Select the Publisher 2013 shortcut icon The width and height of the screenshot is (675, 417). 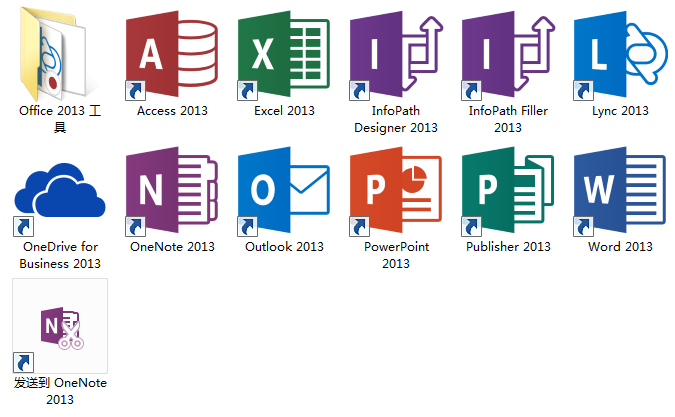(x=508, y=191)
